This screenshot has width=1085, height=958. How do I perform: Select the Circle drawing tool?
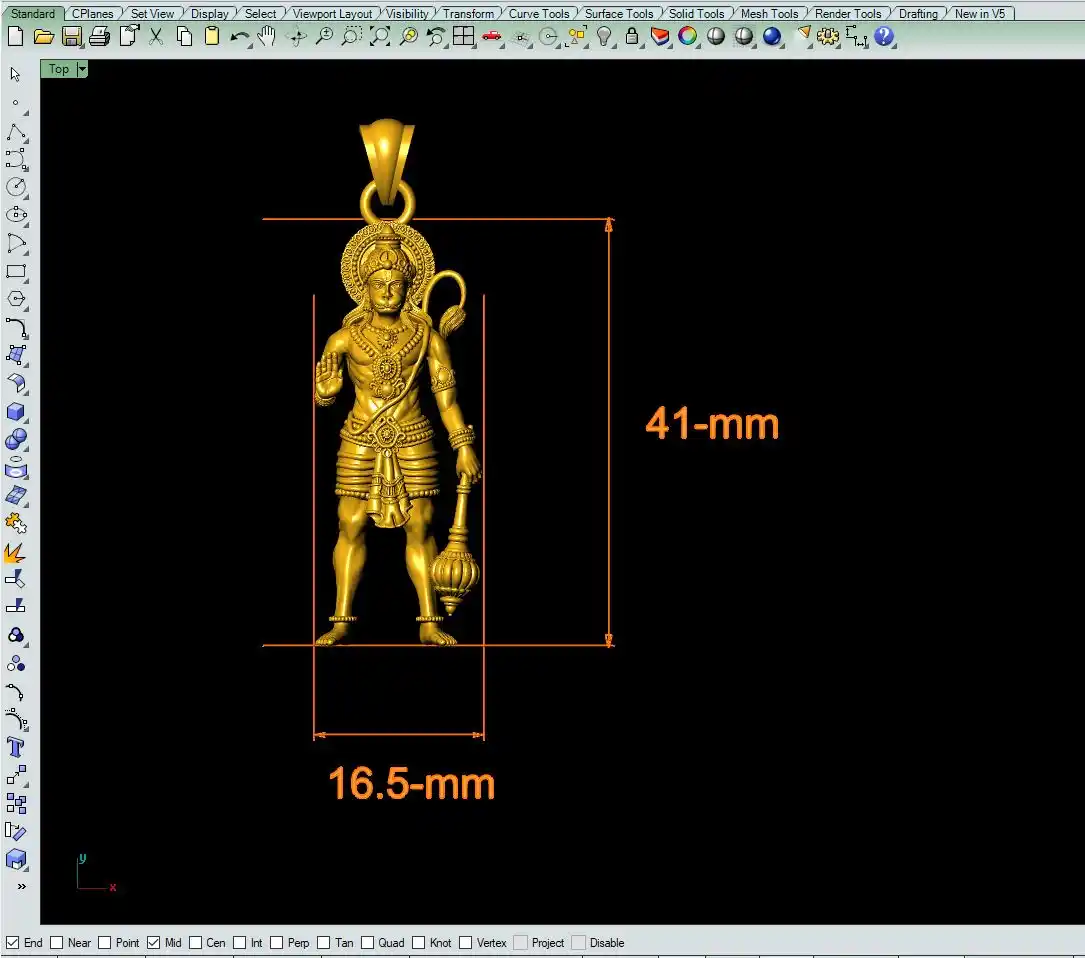16,187
